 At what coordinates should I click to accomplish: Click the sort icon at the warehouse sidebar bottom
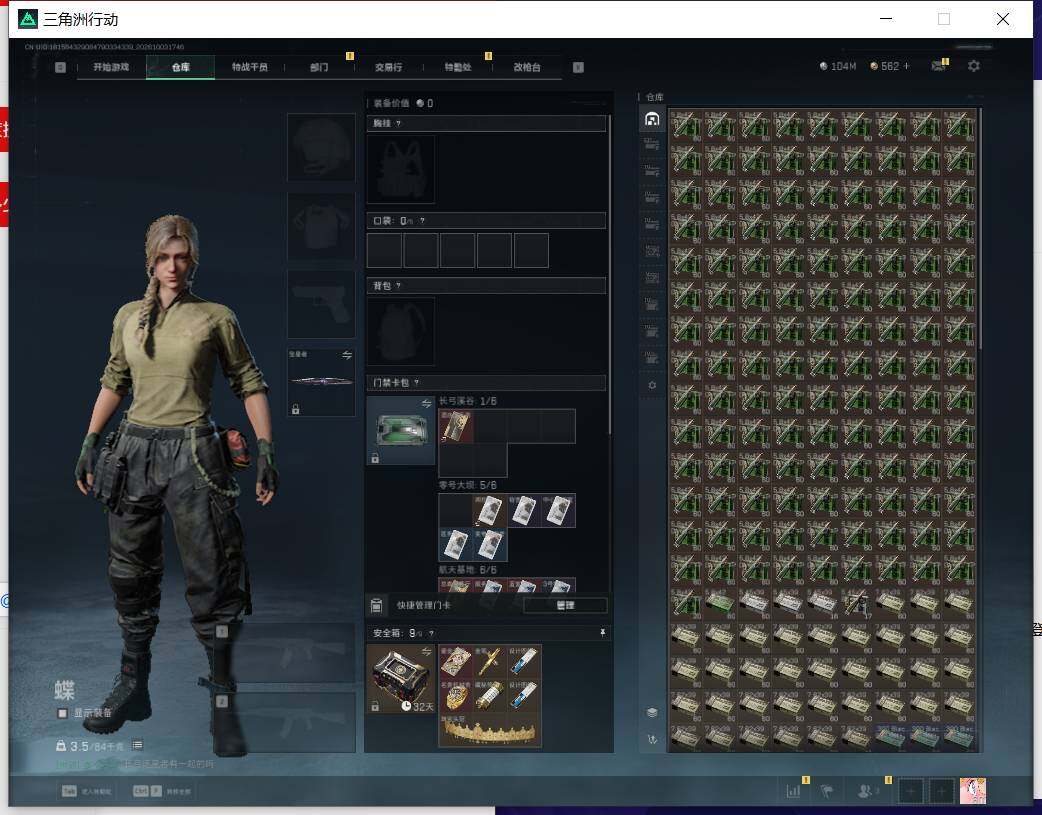[652, 739]
